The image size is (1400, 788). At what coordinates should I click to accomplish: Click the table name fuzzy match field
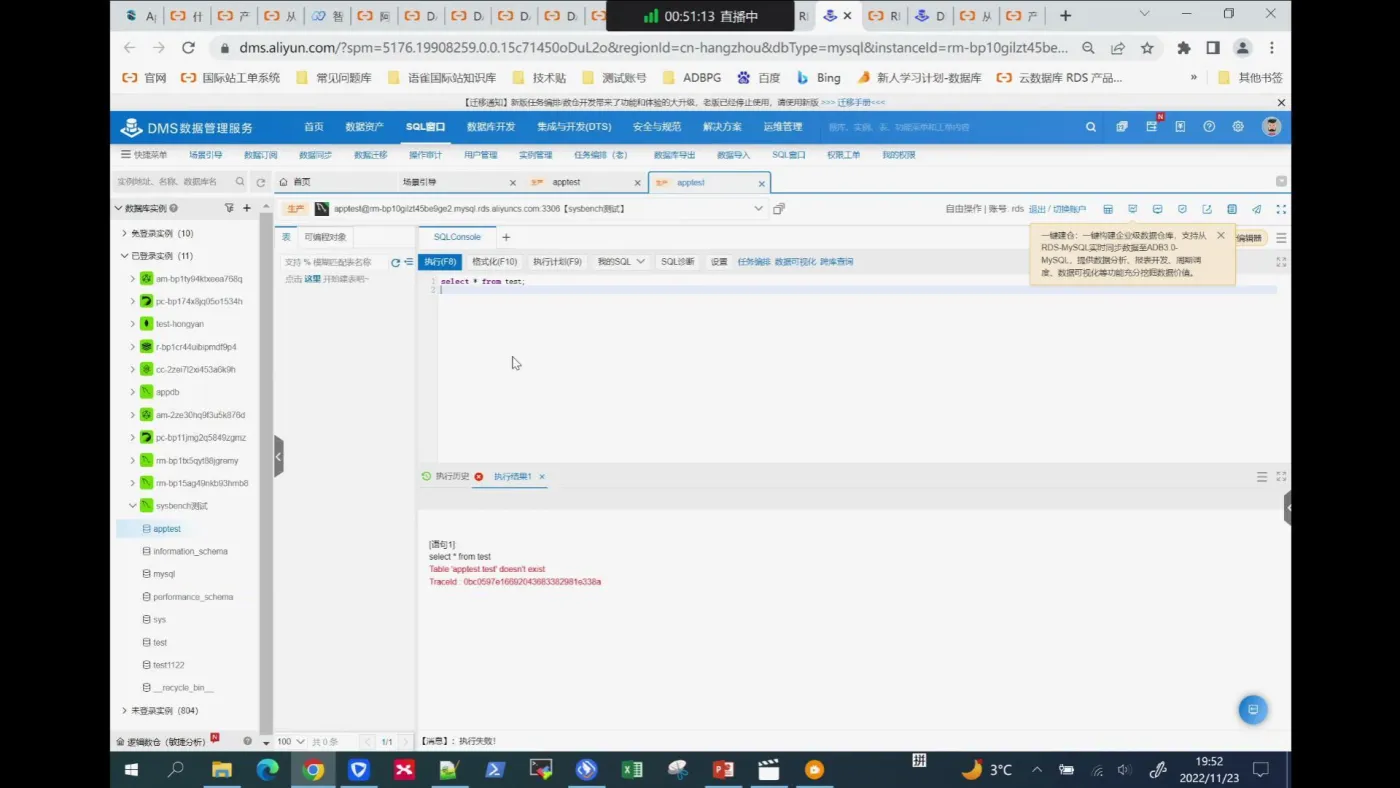334,262
